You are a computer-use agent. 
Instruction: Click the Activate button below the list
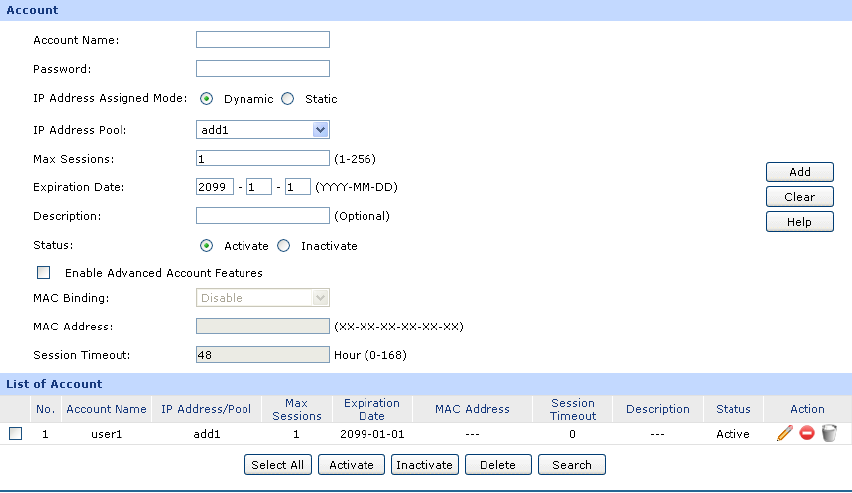[x=351, y=465]
